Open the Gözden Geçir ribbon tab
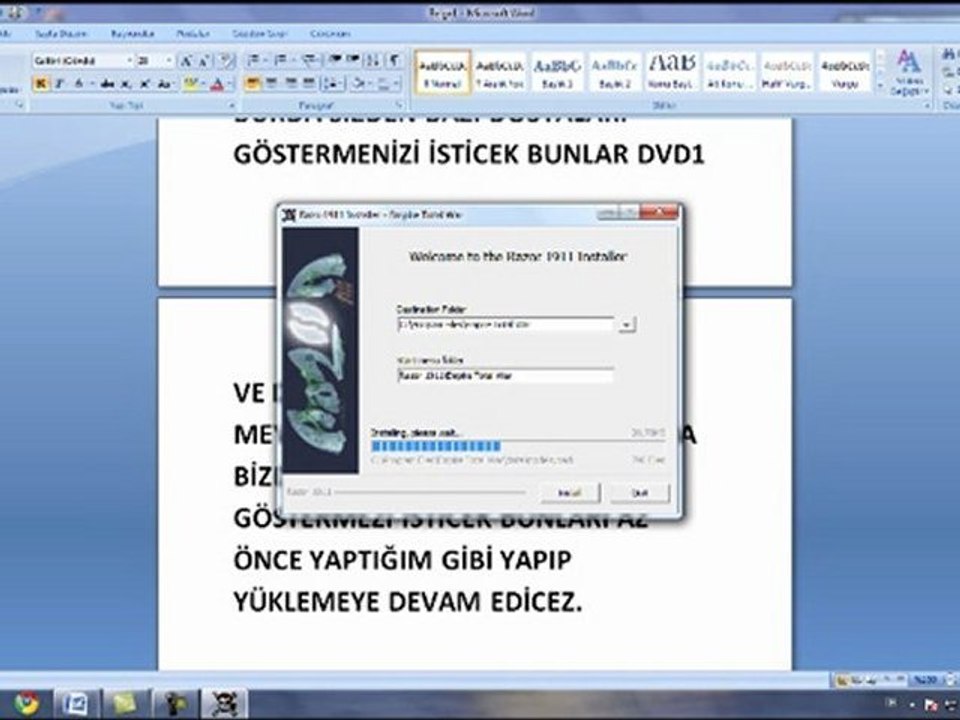Viewport: 960px width, 720px height. (260, 34)
